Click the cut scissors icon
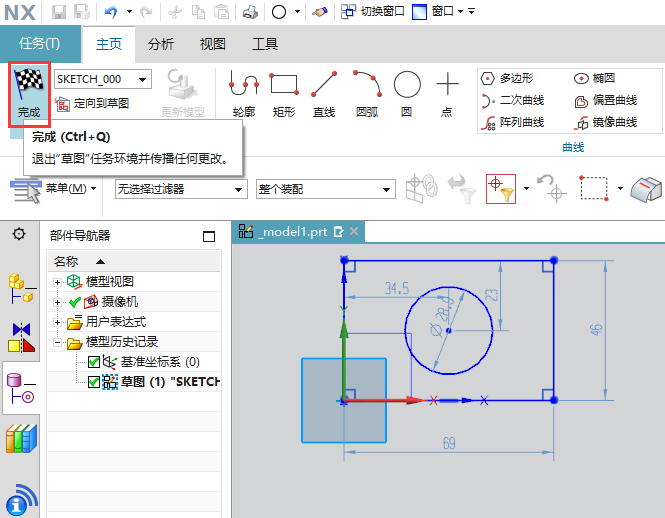The width and height of the screenshot is (665, 518). [x=175, y=12]
